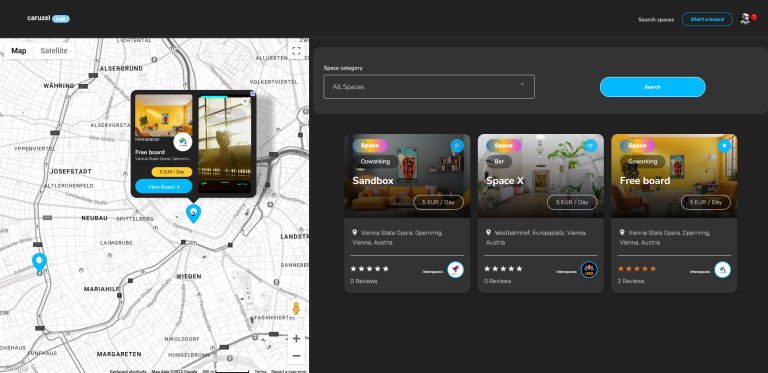Viewport: 768px width, 373px height.
Task: Switch map to Satellite view tab
Action: [54, 51]
